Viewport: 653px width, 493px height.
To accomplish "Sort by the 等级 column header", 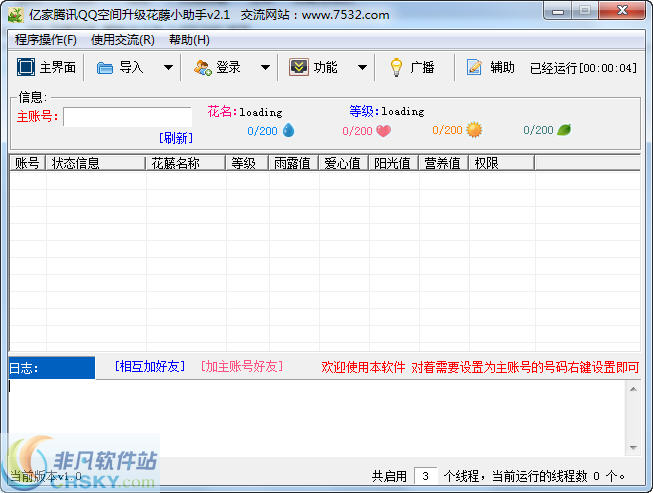I will (247, 163).
